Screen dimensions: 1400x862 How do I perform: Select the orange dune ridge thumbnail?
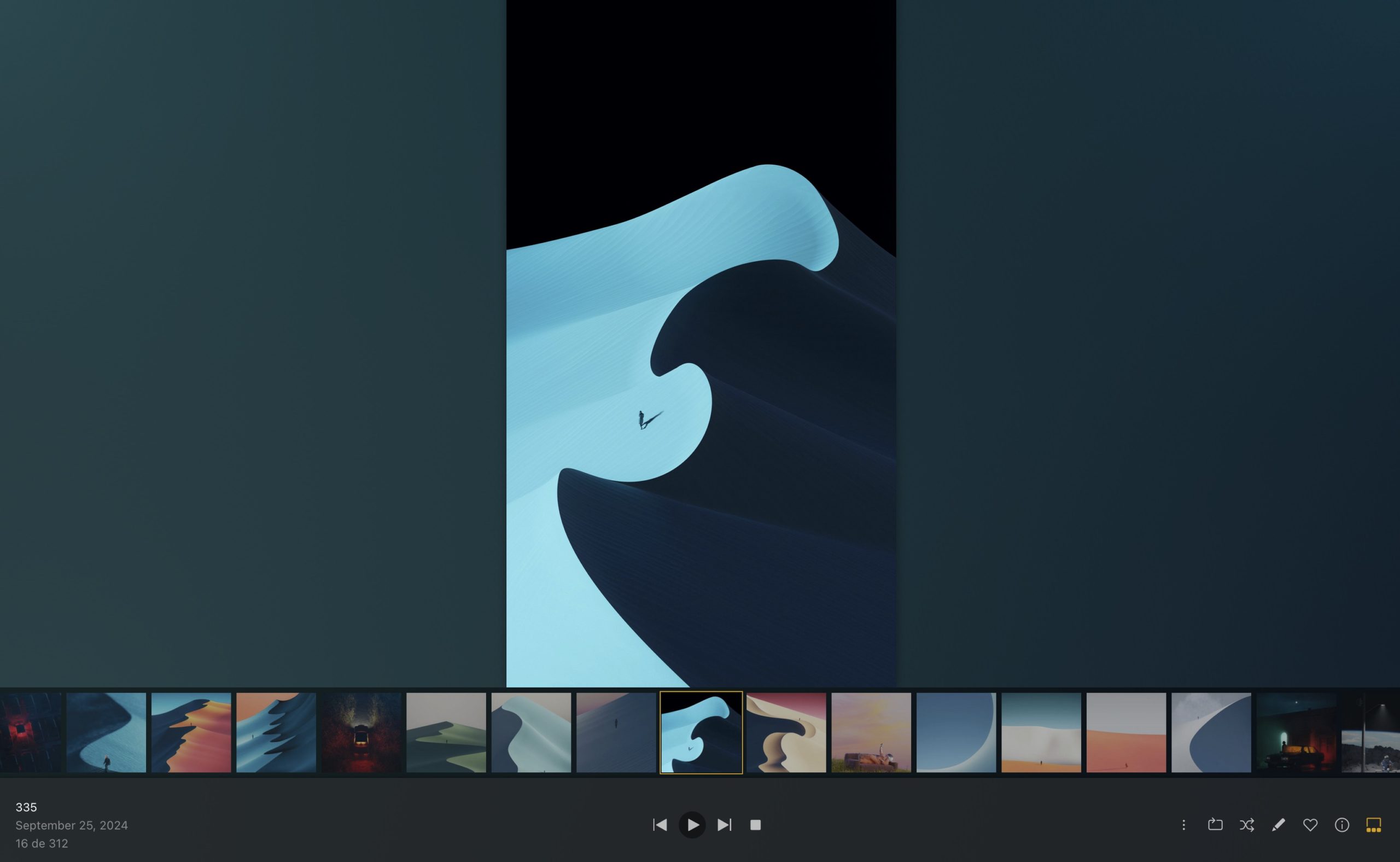click(x=191, y=732)
